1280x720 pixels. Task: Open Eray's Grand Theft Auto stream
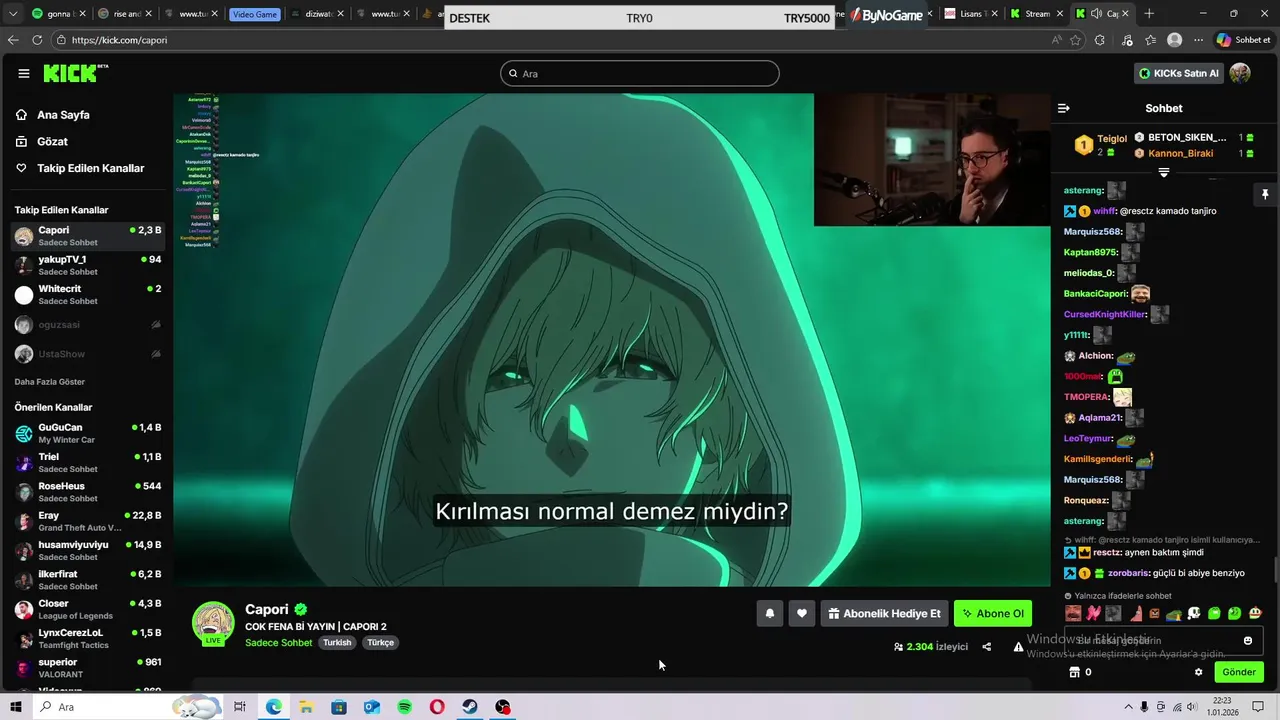coord(88,521)
